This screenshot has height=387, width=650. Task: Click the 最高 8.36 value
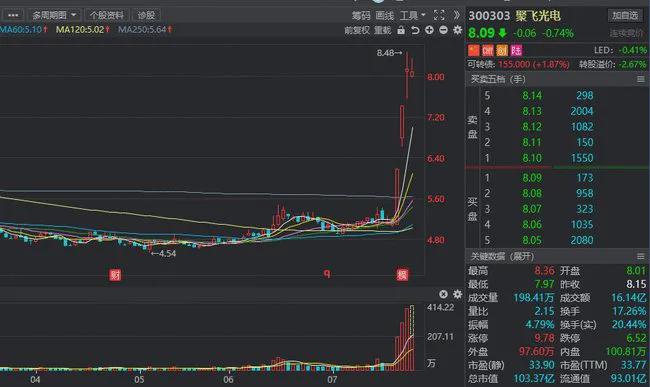tap(544, 271)
